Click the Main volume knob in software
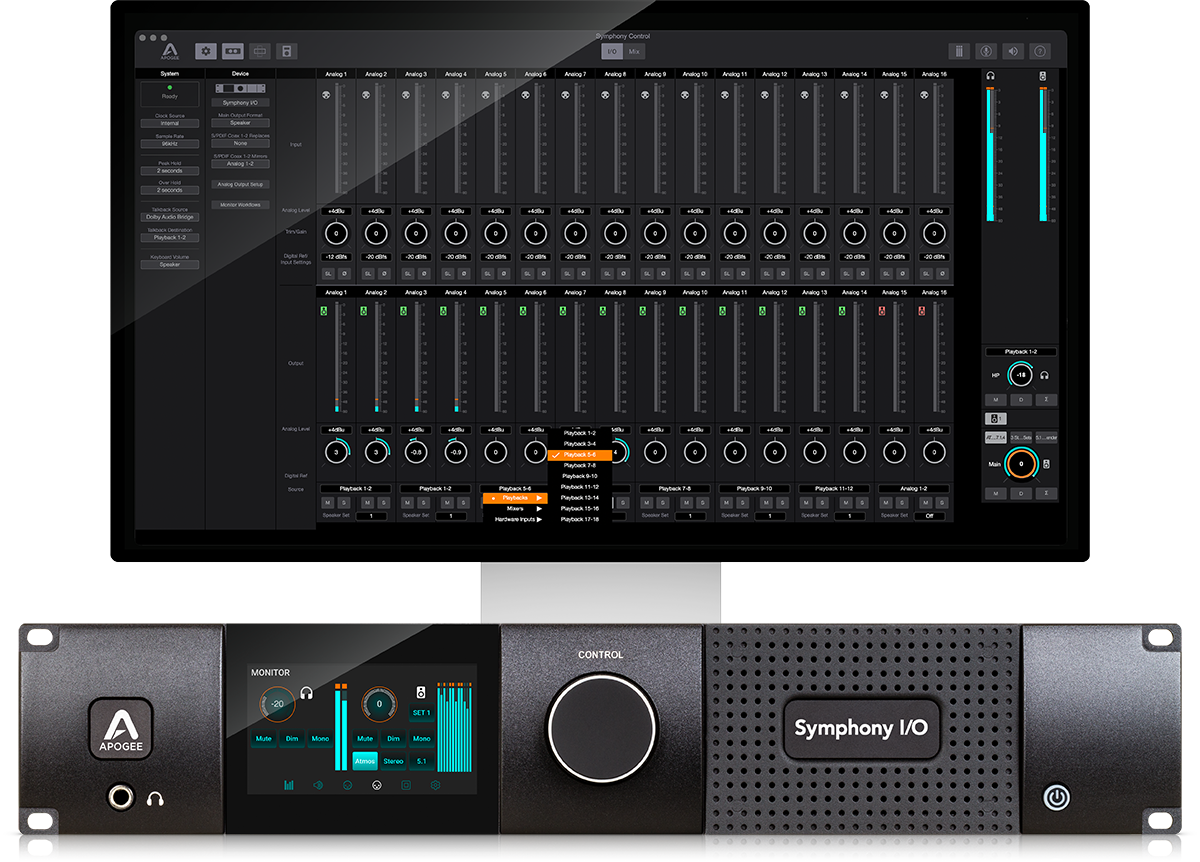Image resolution: width=1200 pixels, height=862 pixels. click(1021, 463)
